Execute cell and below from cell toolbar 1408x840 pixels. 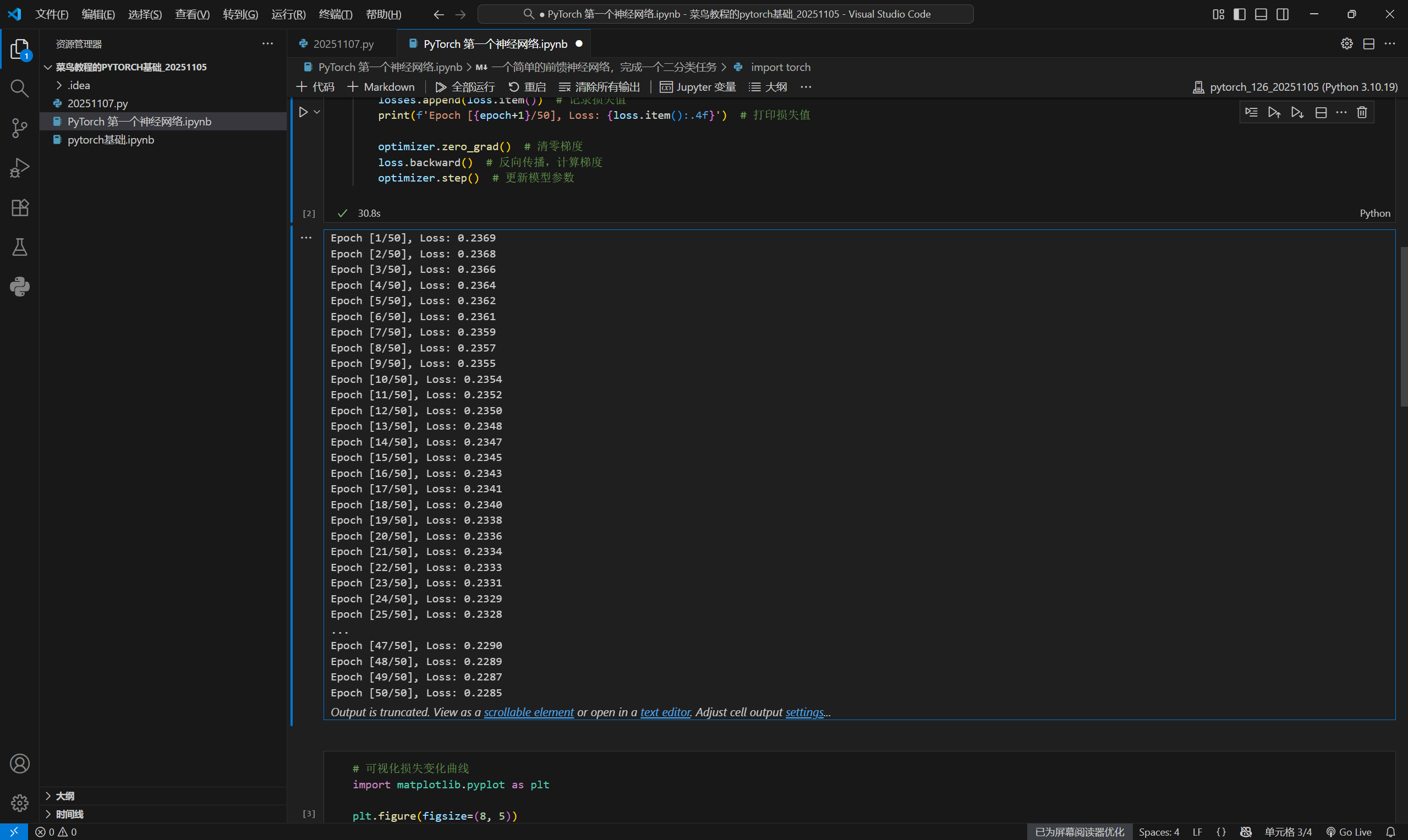coord(1297,112)
